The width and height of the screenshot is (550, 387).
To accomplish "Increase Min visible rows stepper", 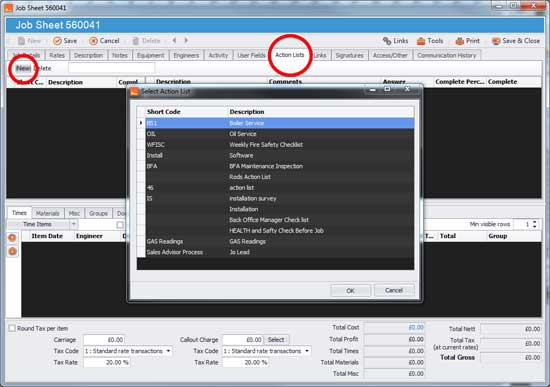I will (x=535, y=222).
